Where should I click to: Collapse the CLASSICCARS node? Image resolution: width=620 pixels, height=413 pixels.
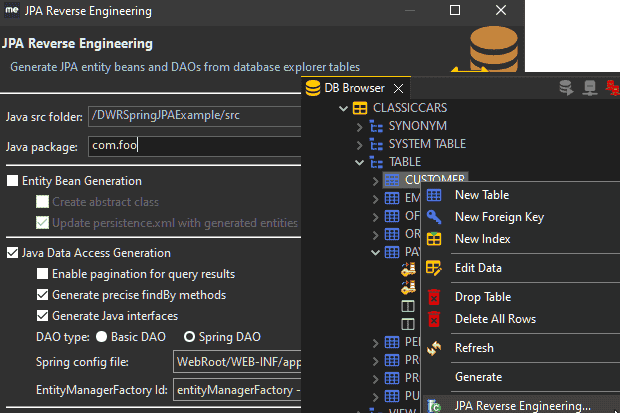coord(343,108)
